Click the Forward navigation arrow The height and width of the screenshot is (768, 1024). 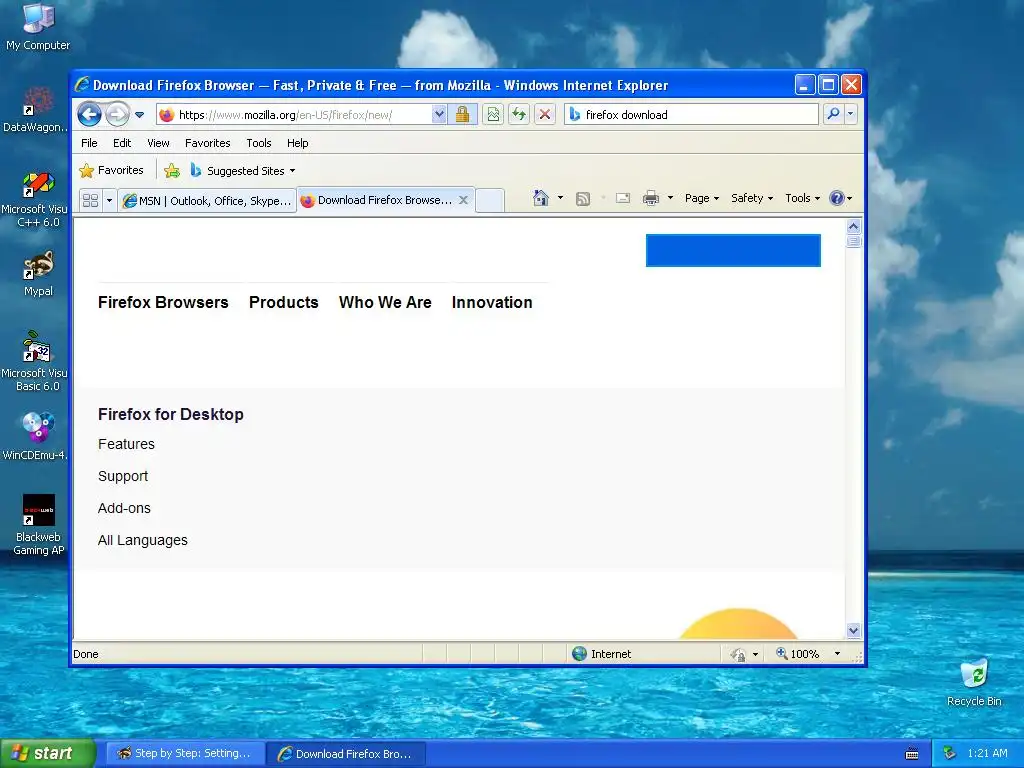[x=118, y=115]
